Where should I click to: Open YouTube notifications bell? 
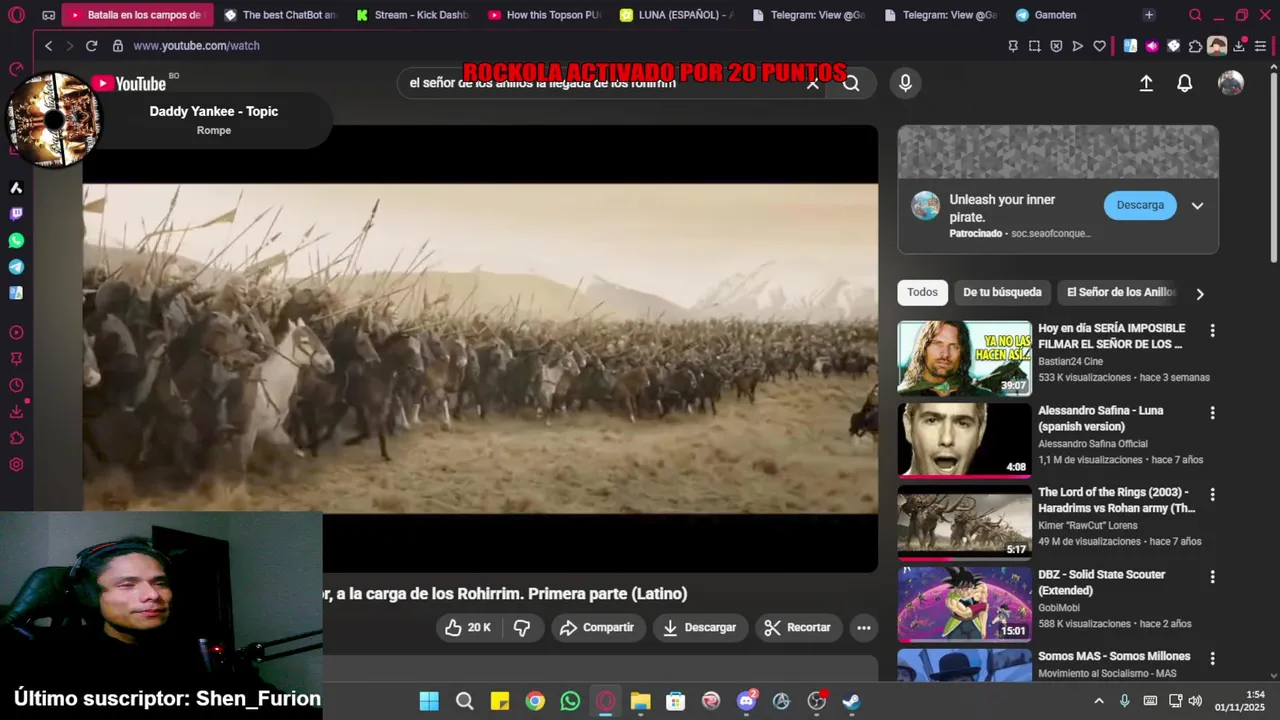coord(1184,84)
